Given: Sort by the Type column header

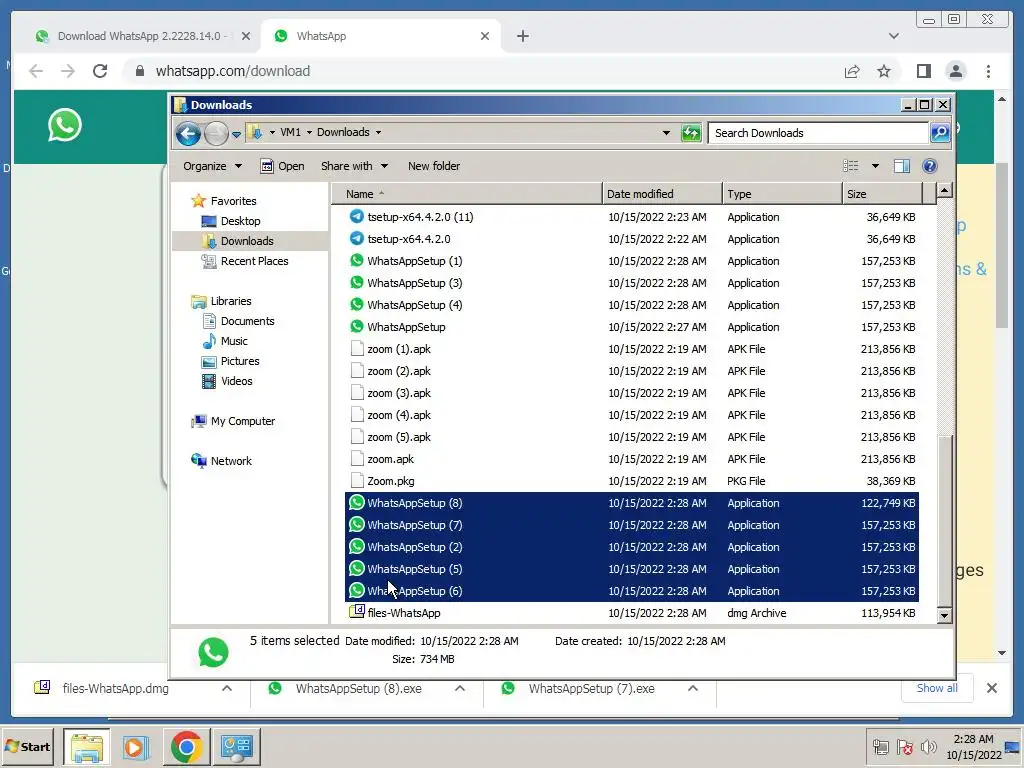Looking at the screenshot, I should [x=782, y=193].
